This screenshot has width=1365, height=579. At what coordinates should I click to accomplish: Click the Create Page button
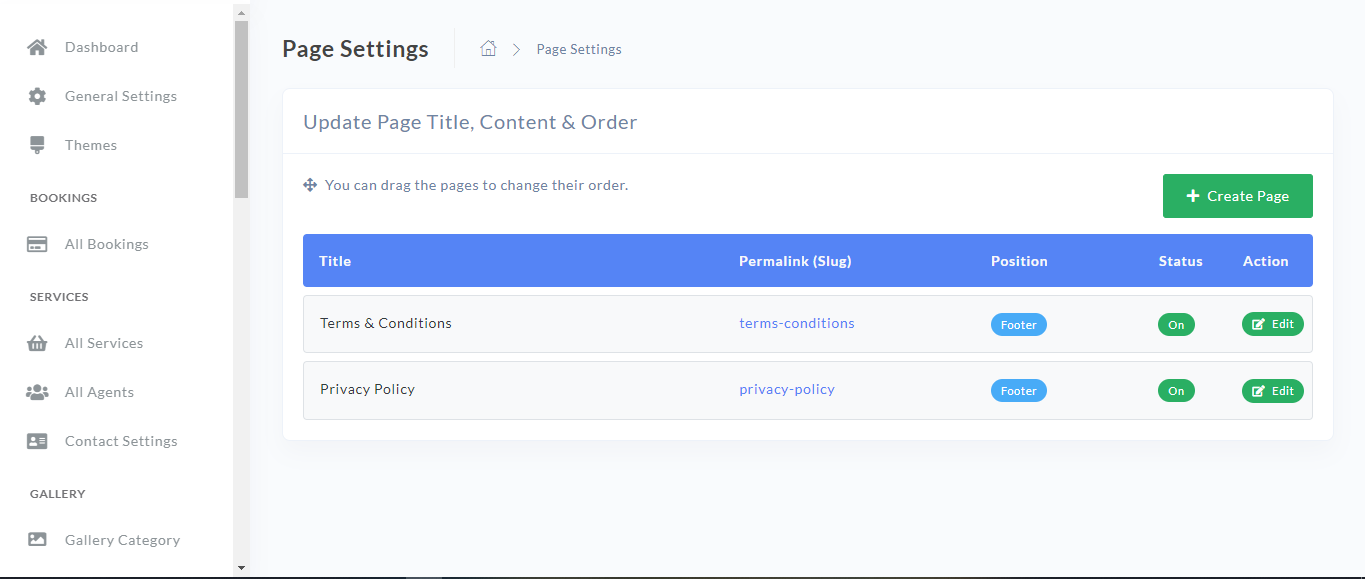(x=1237, y=195)
